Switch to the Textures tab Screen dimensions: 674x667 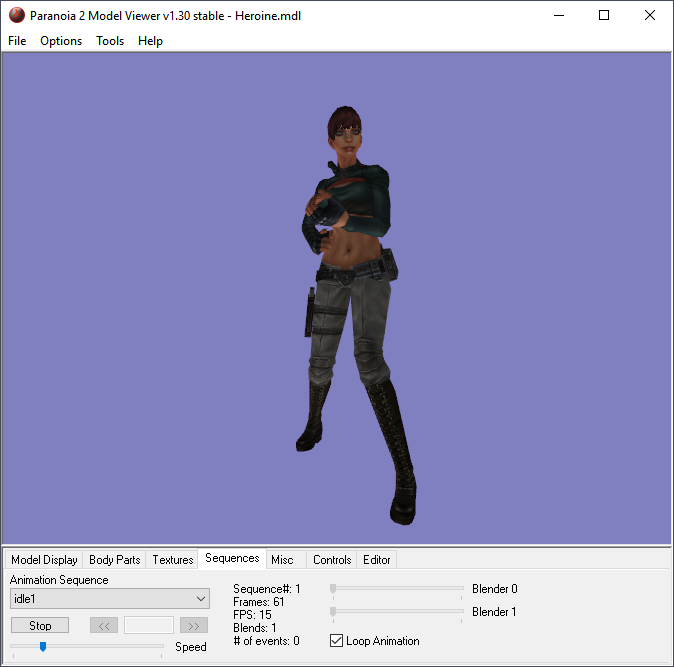(173, 560)
